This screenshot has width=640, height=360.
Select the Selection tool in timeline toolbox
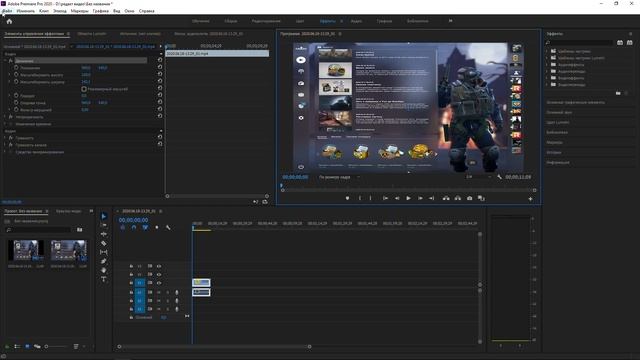click(104, 216)
